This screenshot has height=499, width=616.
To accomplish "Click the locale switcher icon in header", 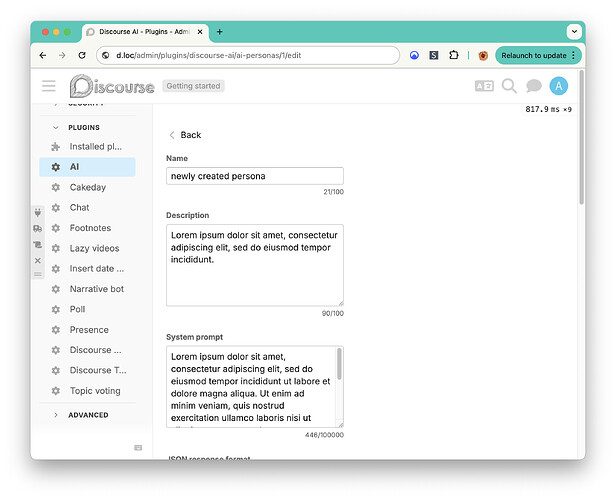I will pyautogui.click(x=484, y=86).
